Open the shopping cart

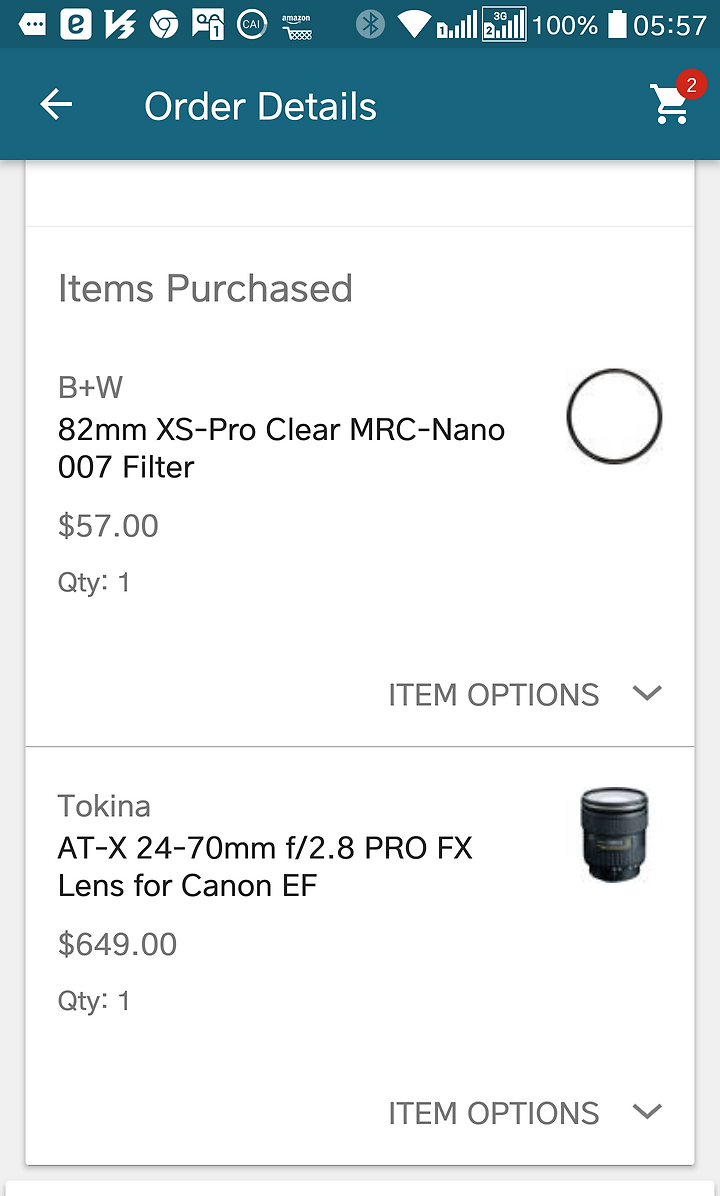click(669, 105)
